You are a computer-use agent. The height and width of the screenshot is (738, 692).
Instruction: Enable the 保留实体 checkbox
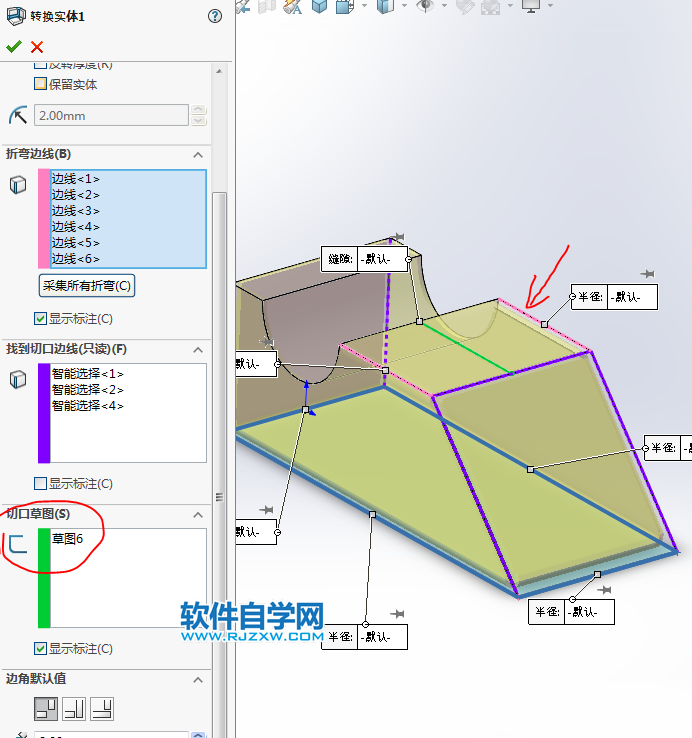point(41,85)
